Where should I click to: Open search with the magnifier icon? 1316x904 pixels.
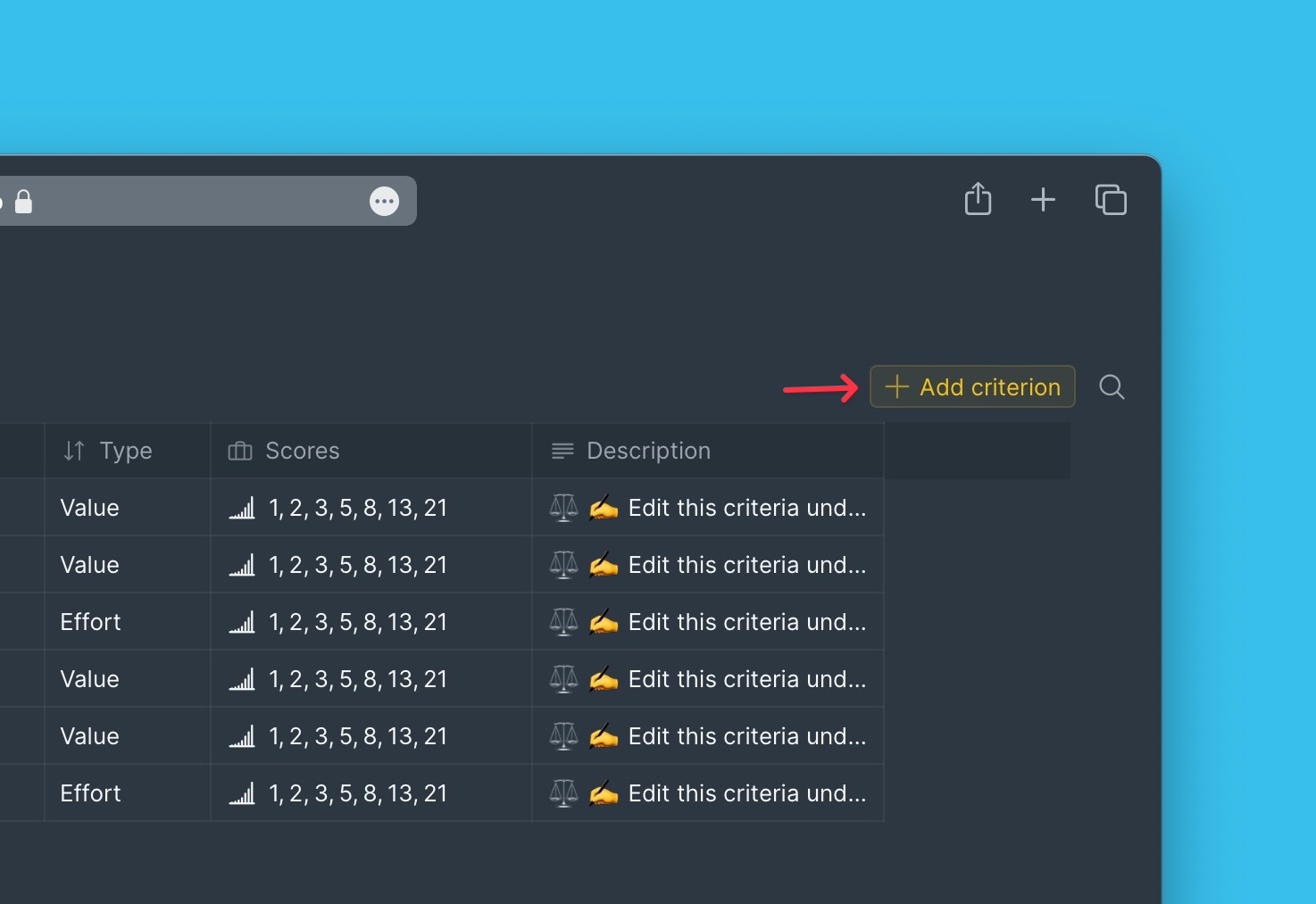tap(1112, 386)
